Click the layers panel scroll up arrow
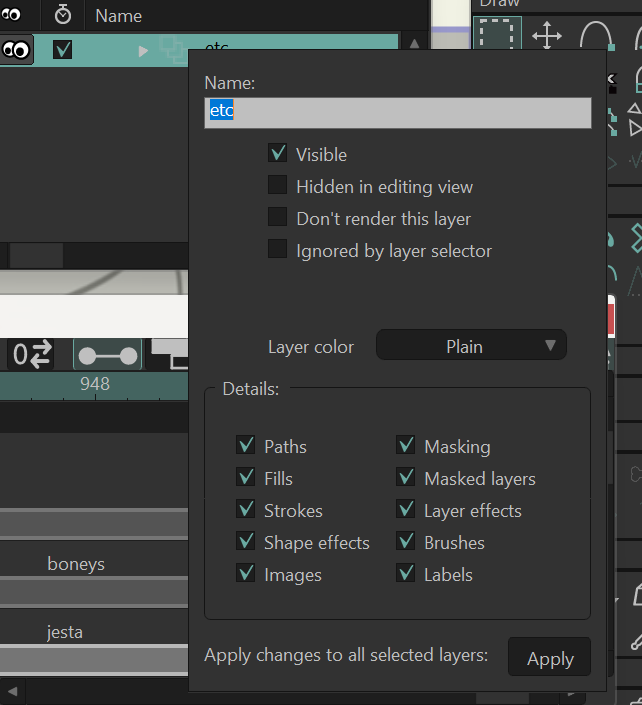This screenshot has width=642, height=705. pos(415,44)
